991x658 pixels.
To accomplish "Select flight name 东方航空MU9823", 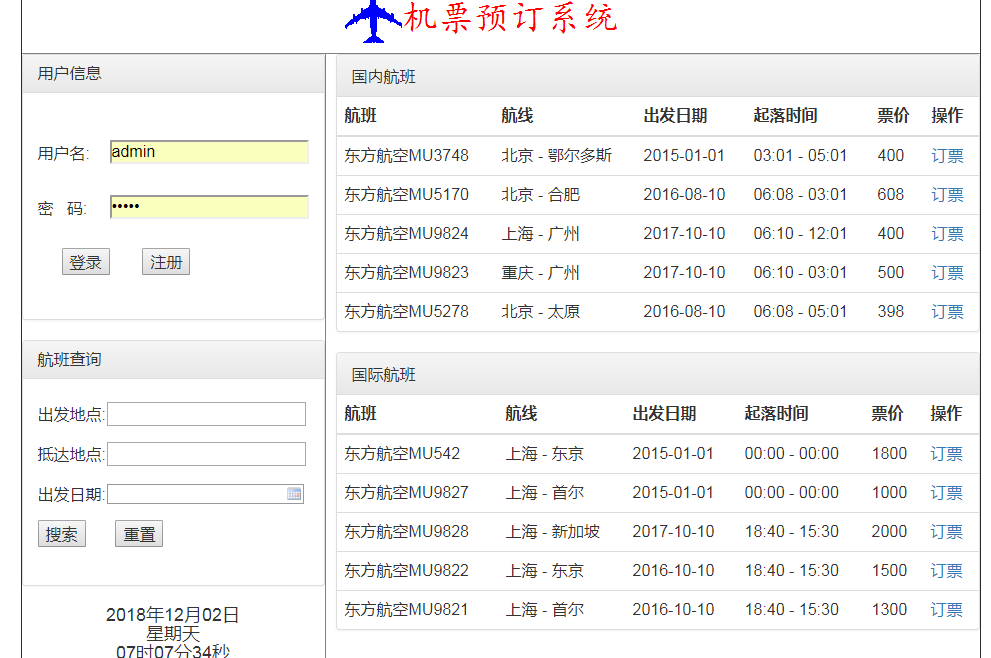I will 406,272.
